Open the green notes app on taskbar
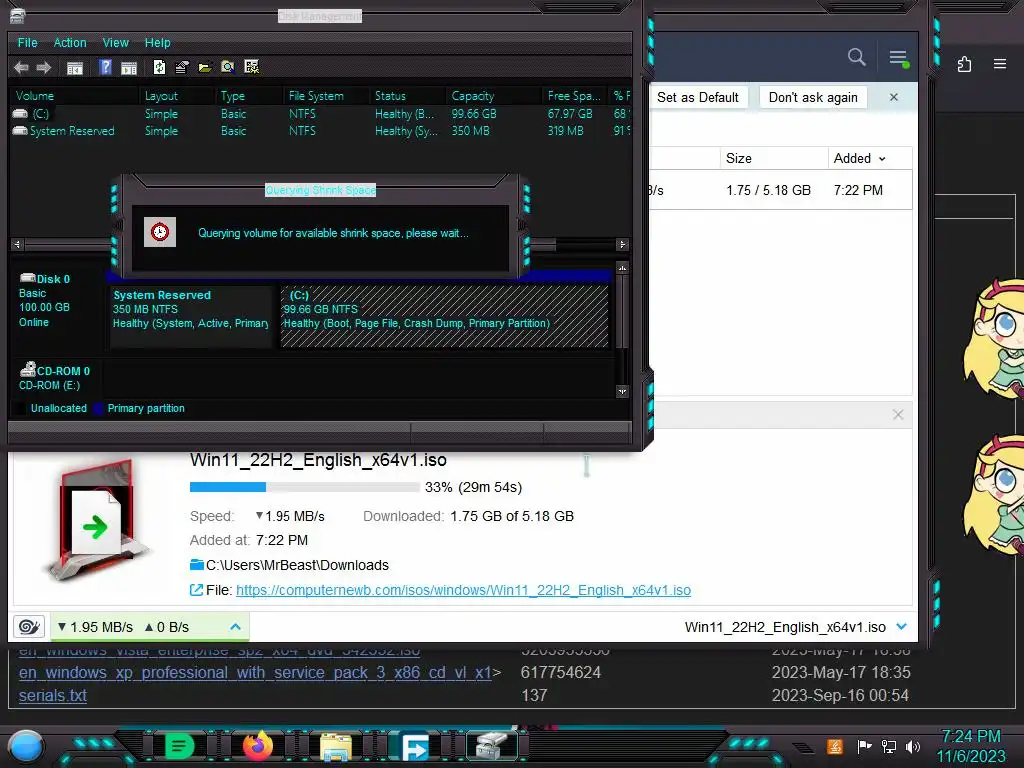Viewport: 1024px width, 768px height. click(x=179, y=746)
